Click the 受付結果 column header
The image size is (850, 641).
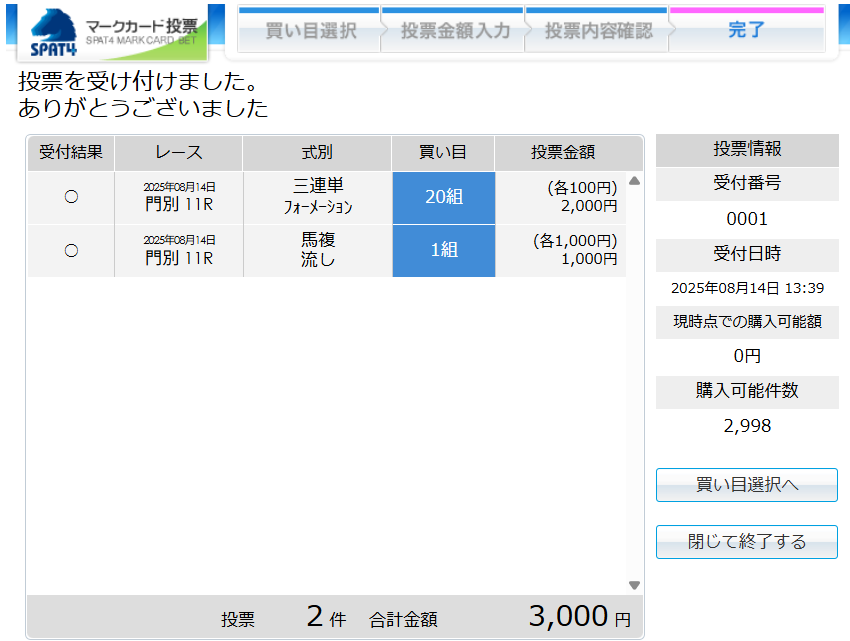pyautogui.click(x=71, y=152)
